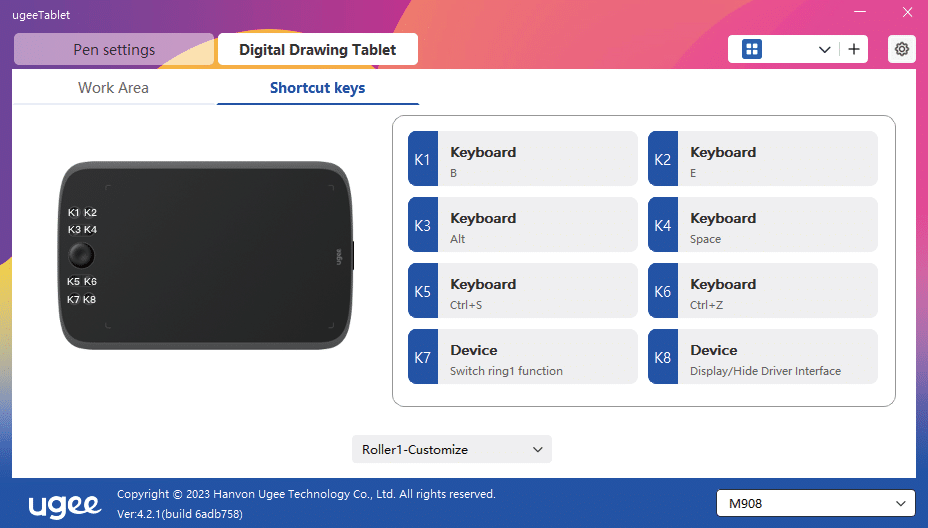This screenshot has width=928, height=528.
Task: Click the ugee logo in footer
Action: [x=65, y=505]
